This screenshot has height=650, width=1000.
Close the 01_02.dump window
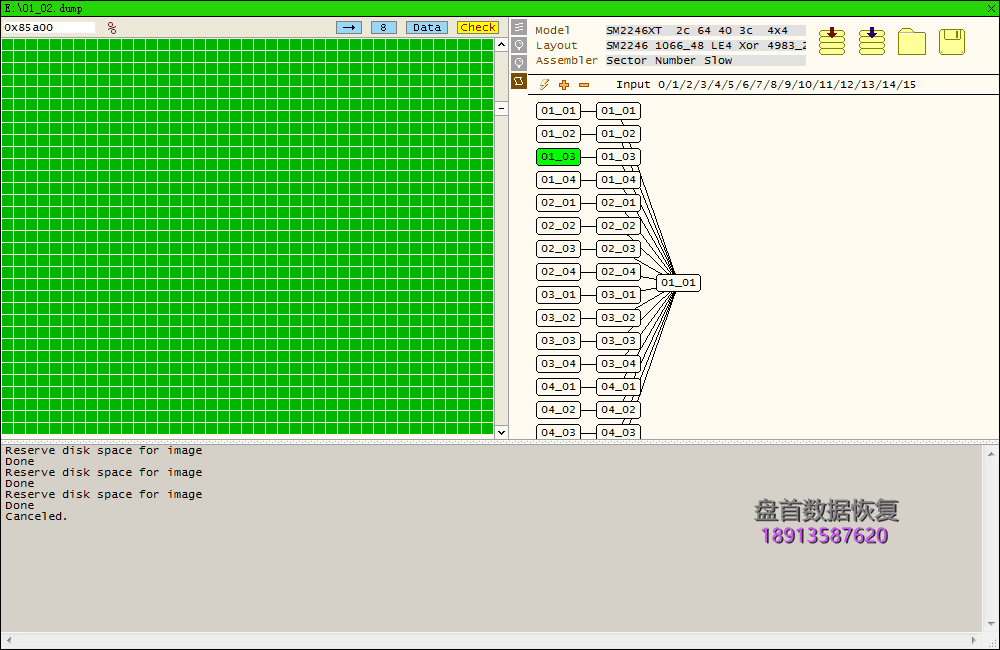click(x=991, y=8)
